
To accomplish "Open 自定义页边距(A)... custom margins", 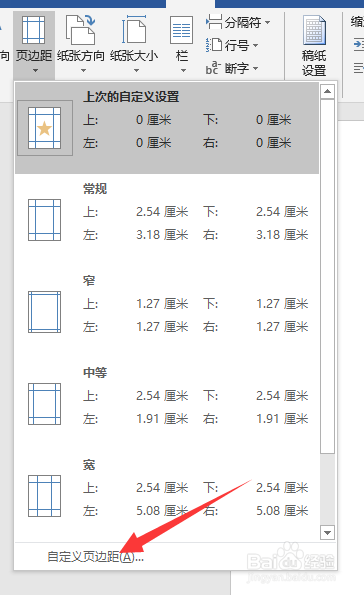I will 96,557.
